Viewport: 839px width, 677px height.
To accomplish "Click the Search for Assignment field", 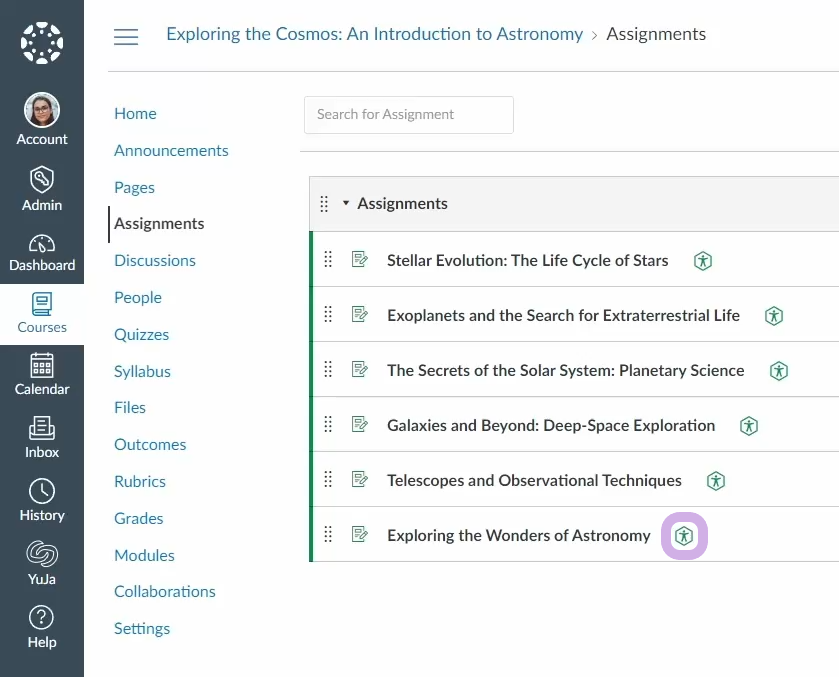I will [x=409, y=115].
